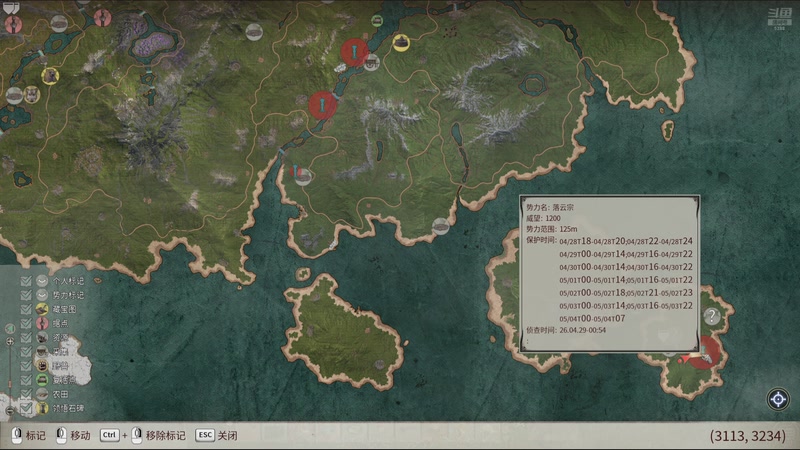The width and height of the screenshot is (800, 450).
Task: Click the 势力名: 落云宗 line in popup
Action: pos(549,208)
